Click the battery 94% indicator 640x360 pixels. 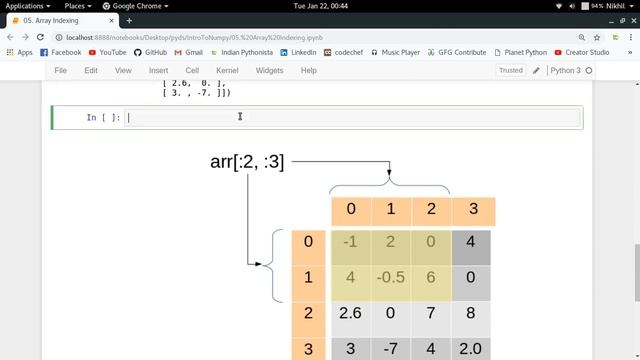(592, 6)
